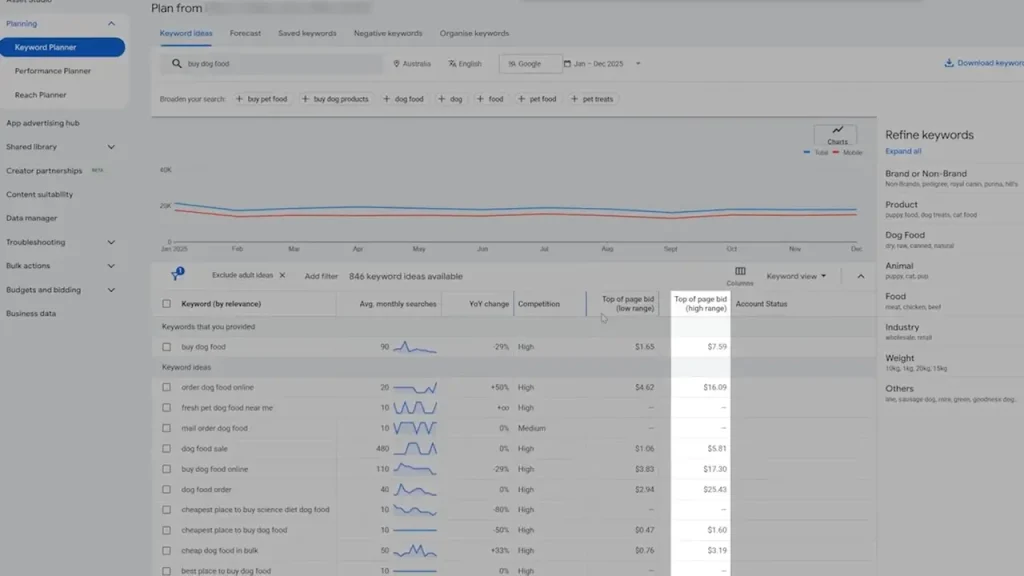Tick the checkbox next to 'buy dog food'

click(x=166, y=346)
